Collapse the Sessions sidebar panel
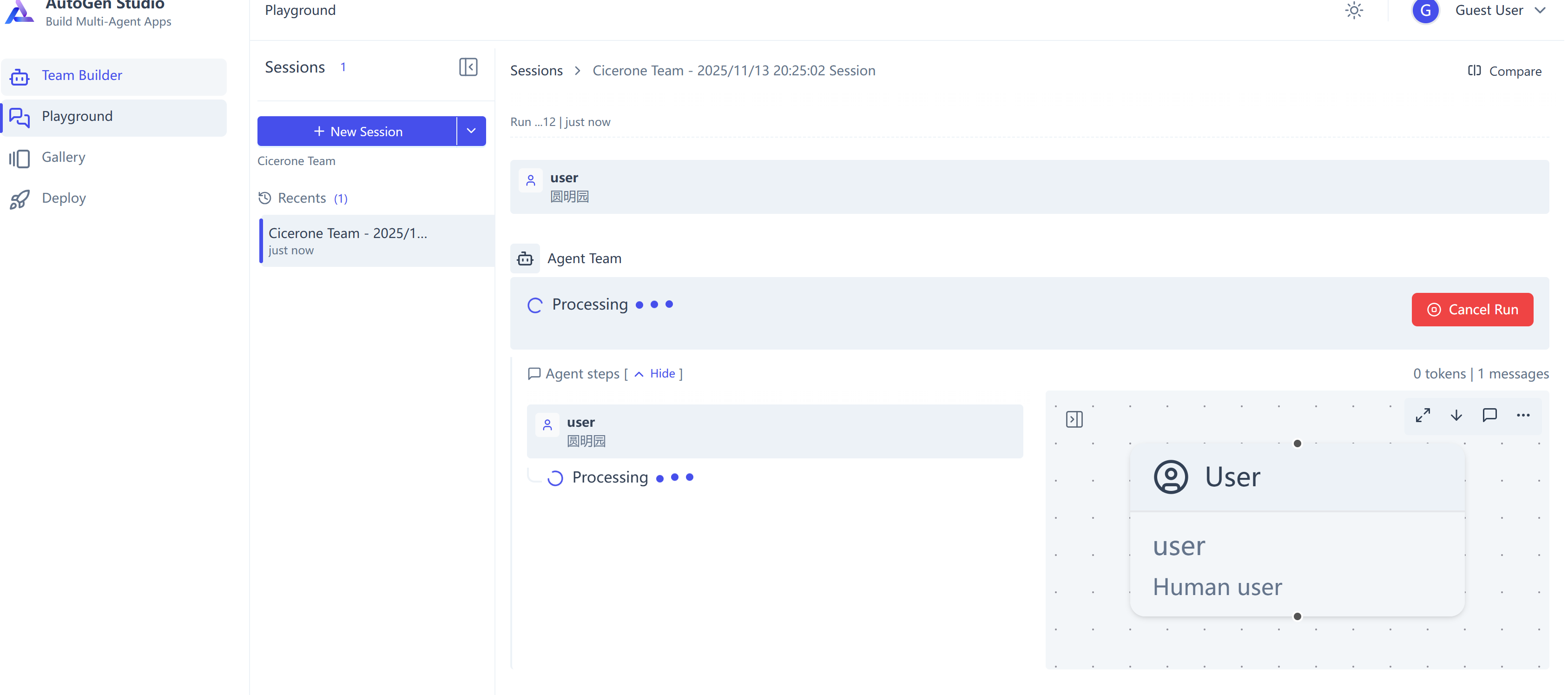Screen dimensions: 1568x695 coord(468,67)
